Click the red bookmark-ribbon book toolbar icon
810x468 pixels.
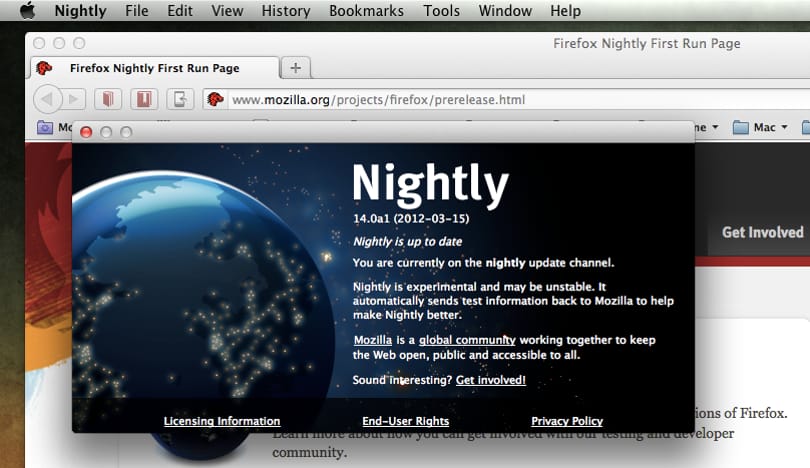click(x=144, y=99)
